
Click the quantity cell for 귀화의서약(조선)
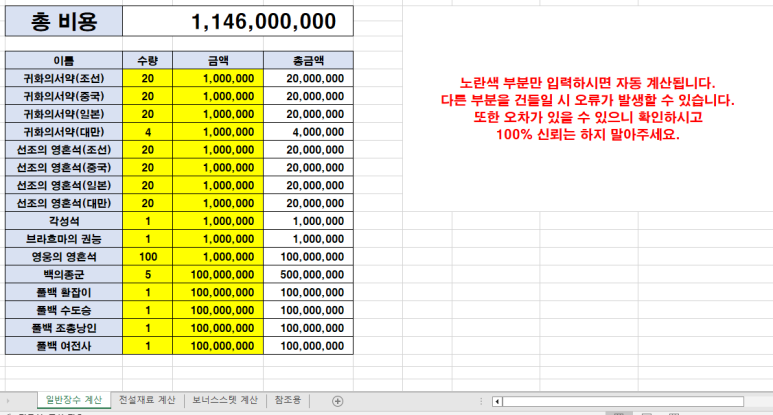pos(147,78)
